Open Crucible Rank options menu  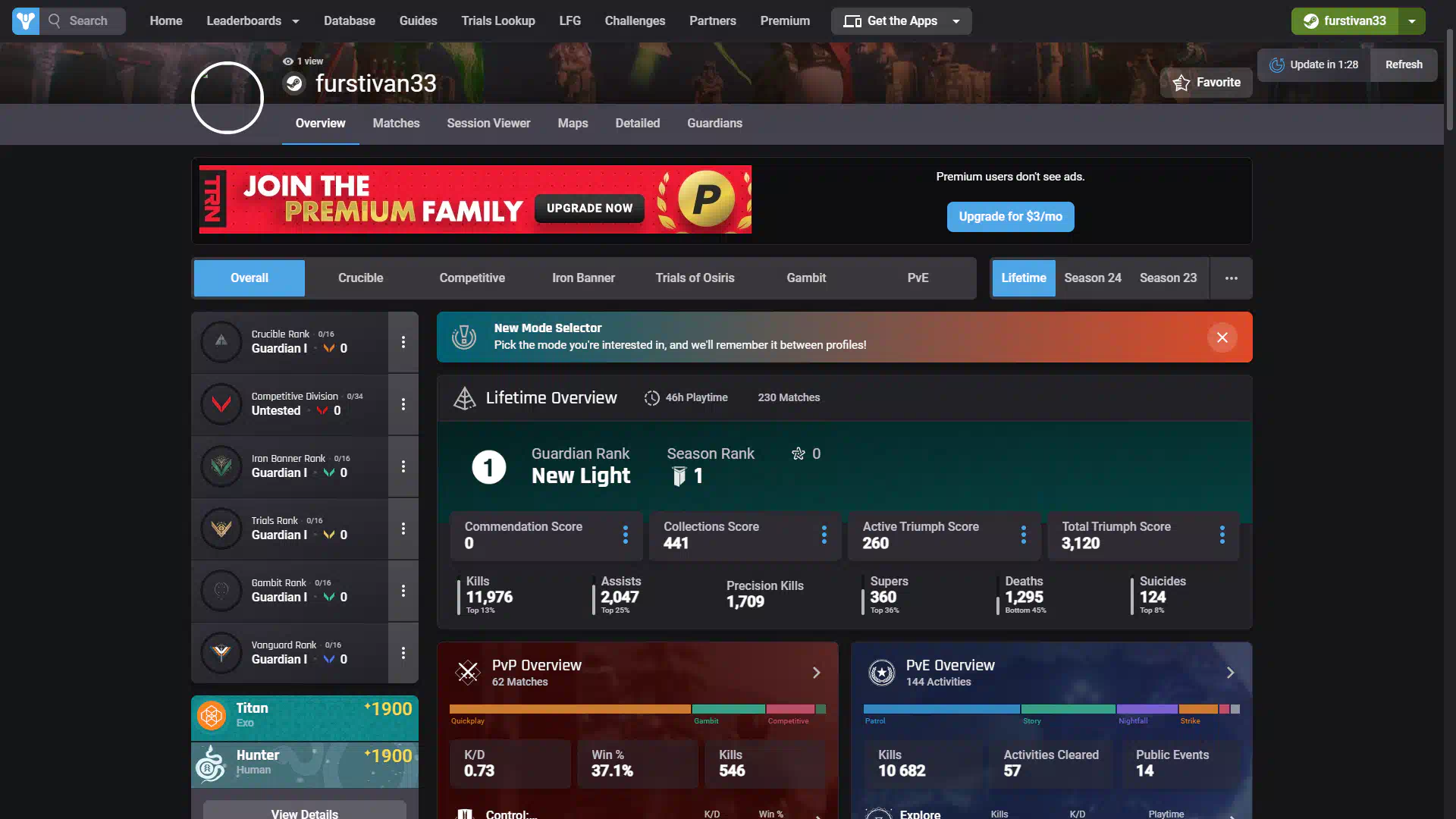click(403, 342)
